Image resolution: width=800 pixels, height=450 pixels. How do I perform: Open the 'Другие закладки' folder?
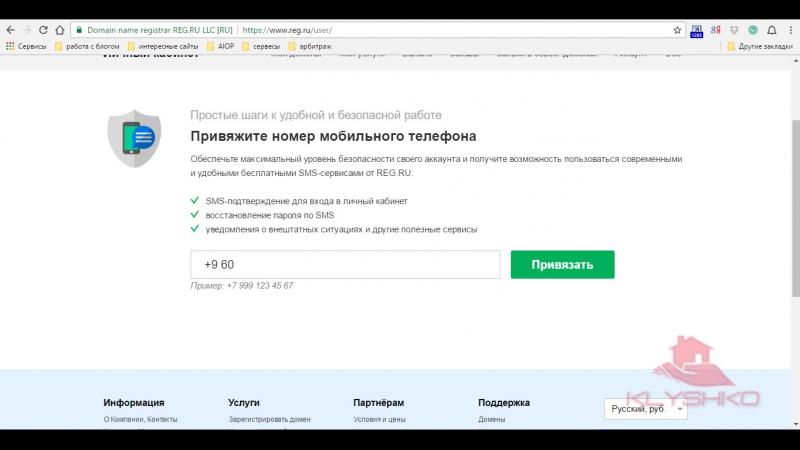tap(760, 46)
